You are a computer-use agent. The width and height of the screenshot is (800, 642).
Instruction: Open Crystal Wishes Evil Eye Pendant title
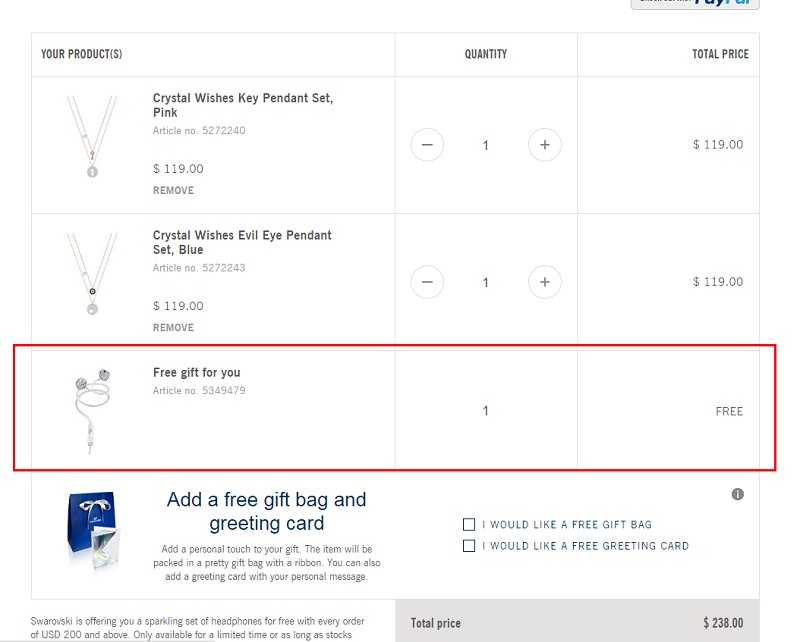pos(242,242)
